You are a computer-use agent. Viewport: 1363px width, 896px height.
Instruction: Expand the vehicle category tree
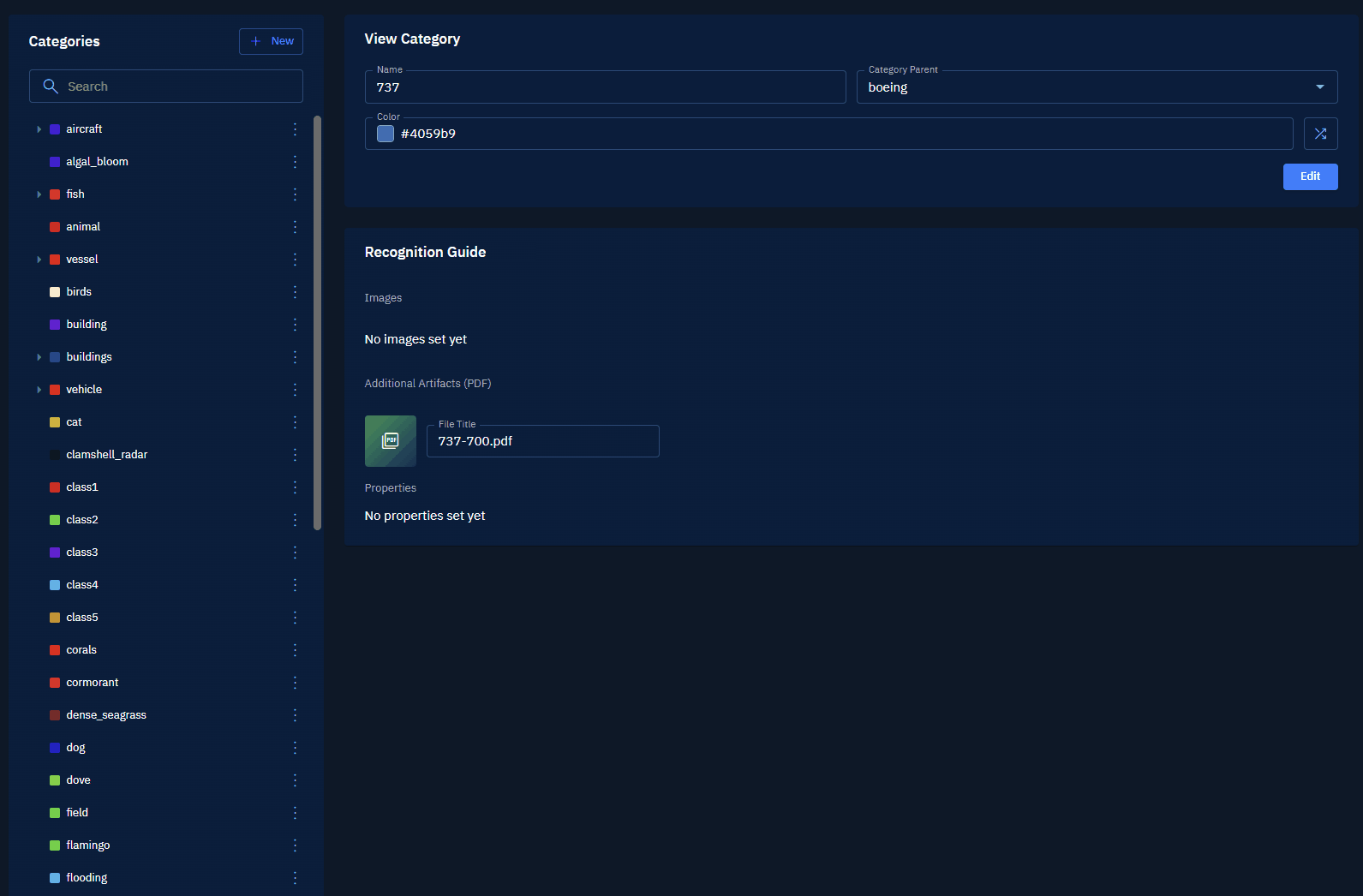(x=39, y=390)
